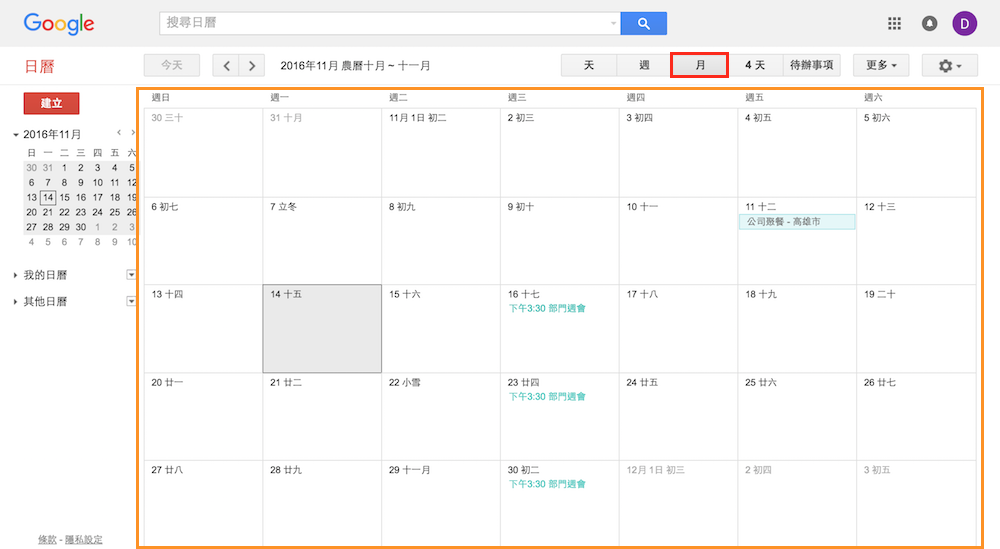Collapse the 2016年11月 mini calendar
Viewport: 1000px width, 549px height.
click(x=16, y=135)
